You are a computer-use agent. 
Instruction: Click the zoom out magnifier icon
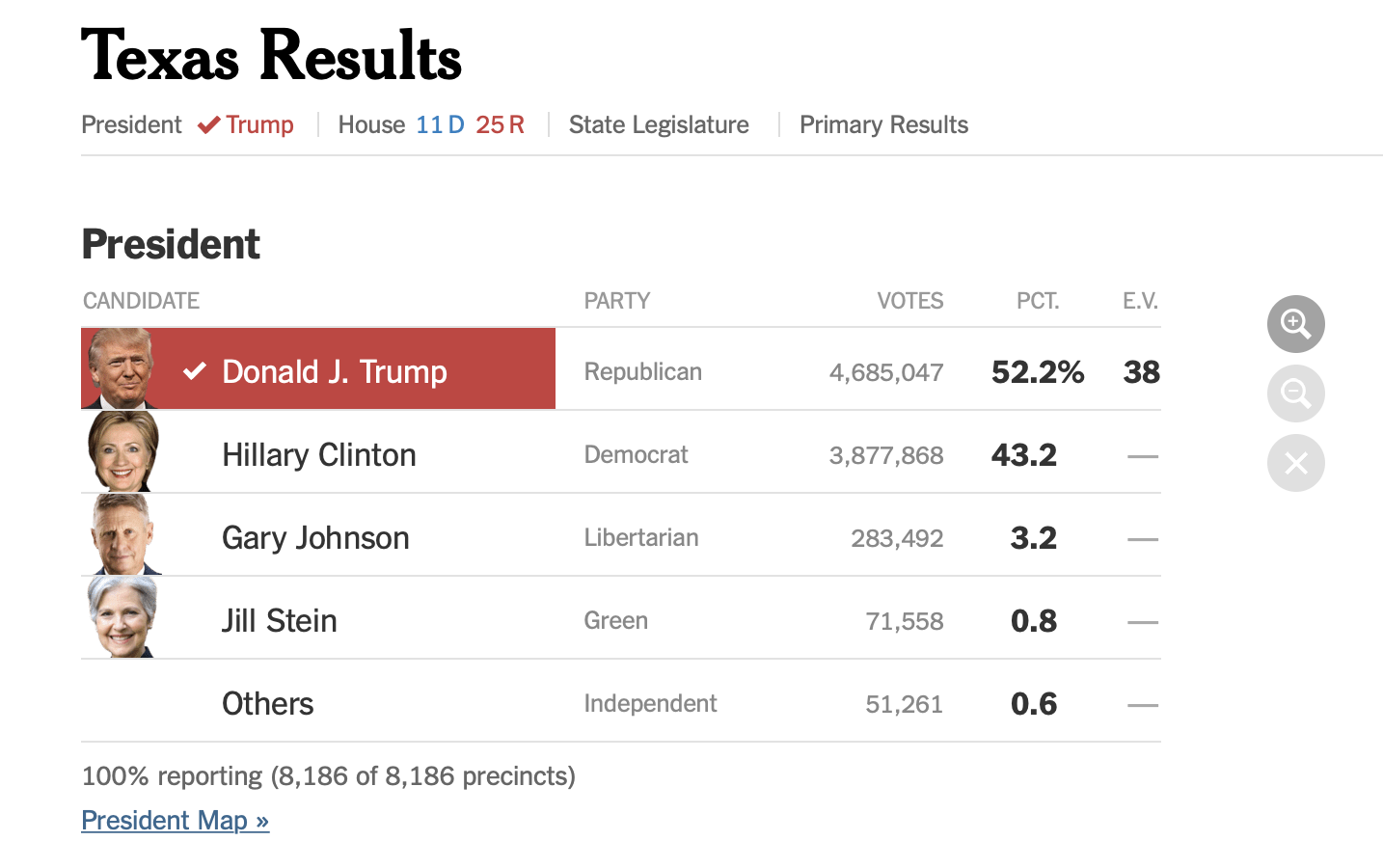point(1295,393)
